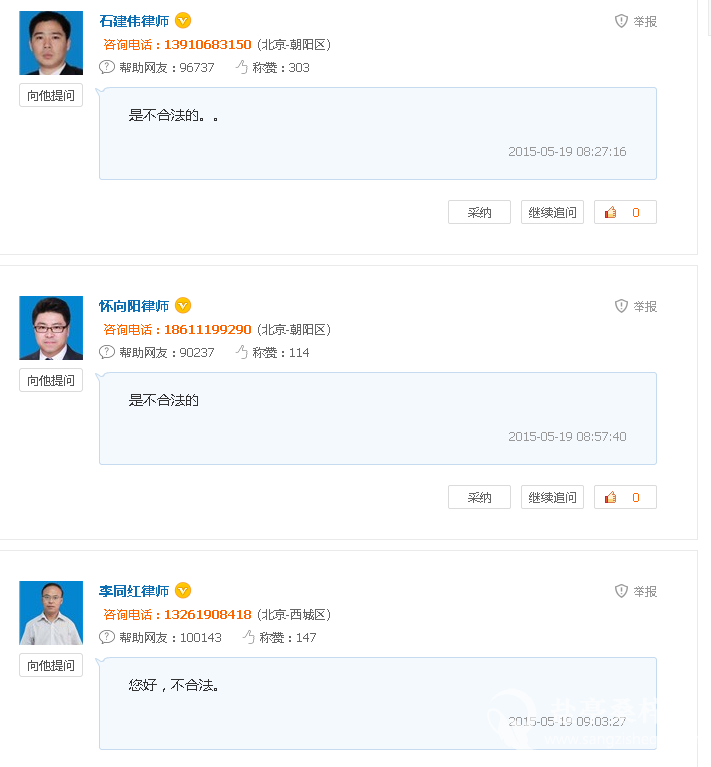Click the gold verified badge beside 李同红律师
The height and width of the screenshot is (767, 711).
[183, 590]
